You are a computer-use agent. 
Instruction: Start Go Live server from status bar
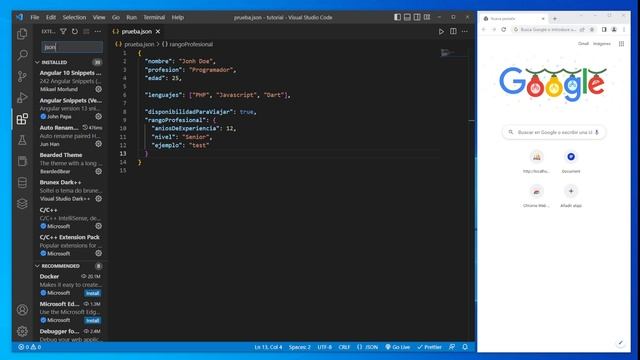click(398, 347)
